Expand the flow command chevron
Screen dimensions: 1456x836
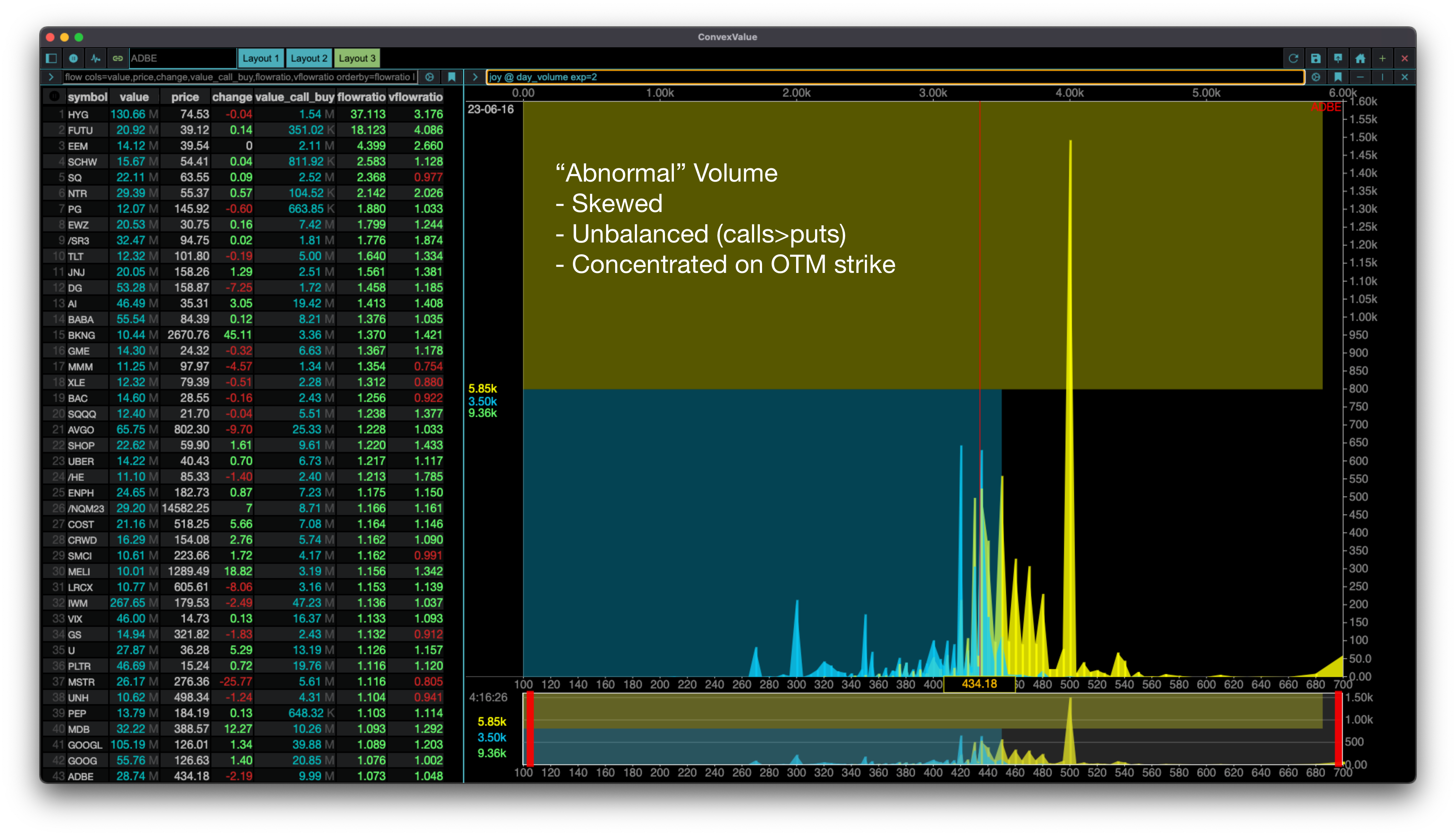tap(51, 77)
